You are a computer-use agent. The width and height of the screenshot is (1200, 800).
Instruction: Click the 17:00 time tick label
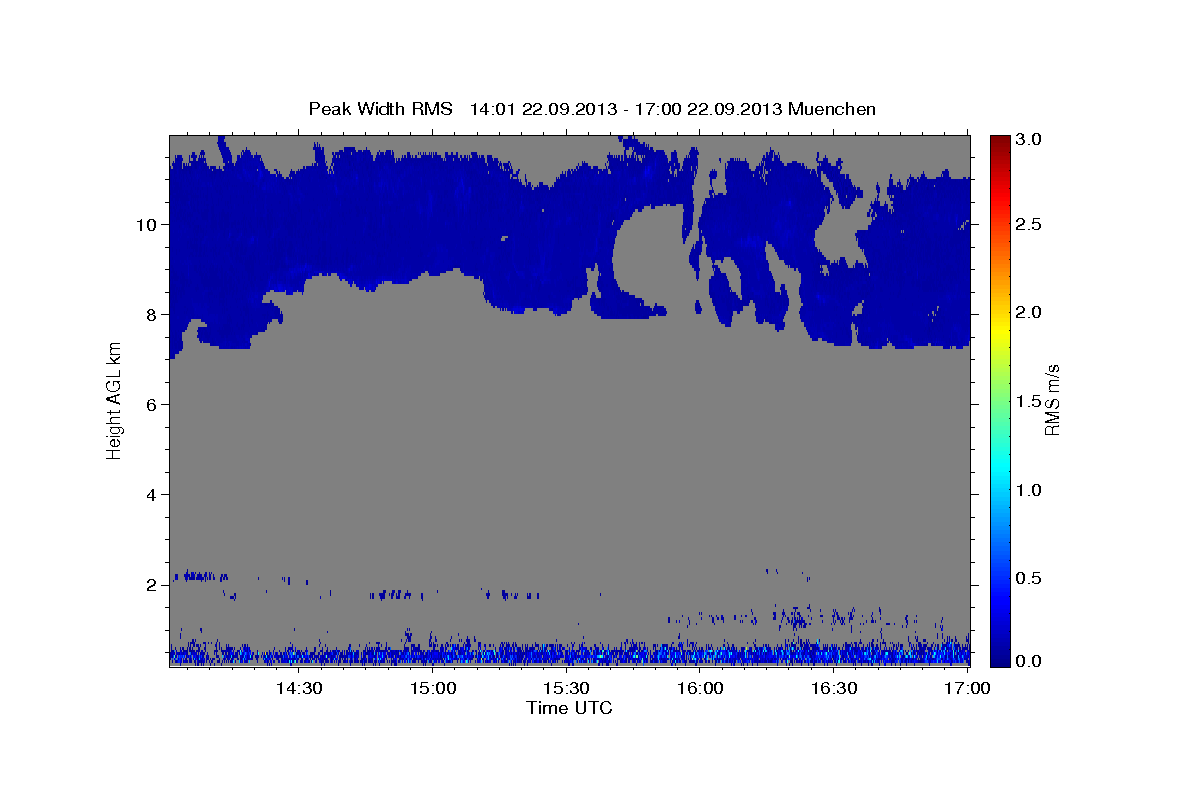967,688
